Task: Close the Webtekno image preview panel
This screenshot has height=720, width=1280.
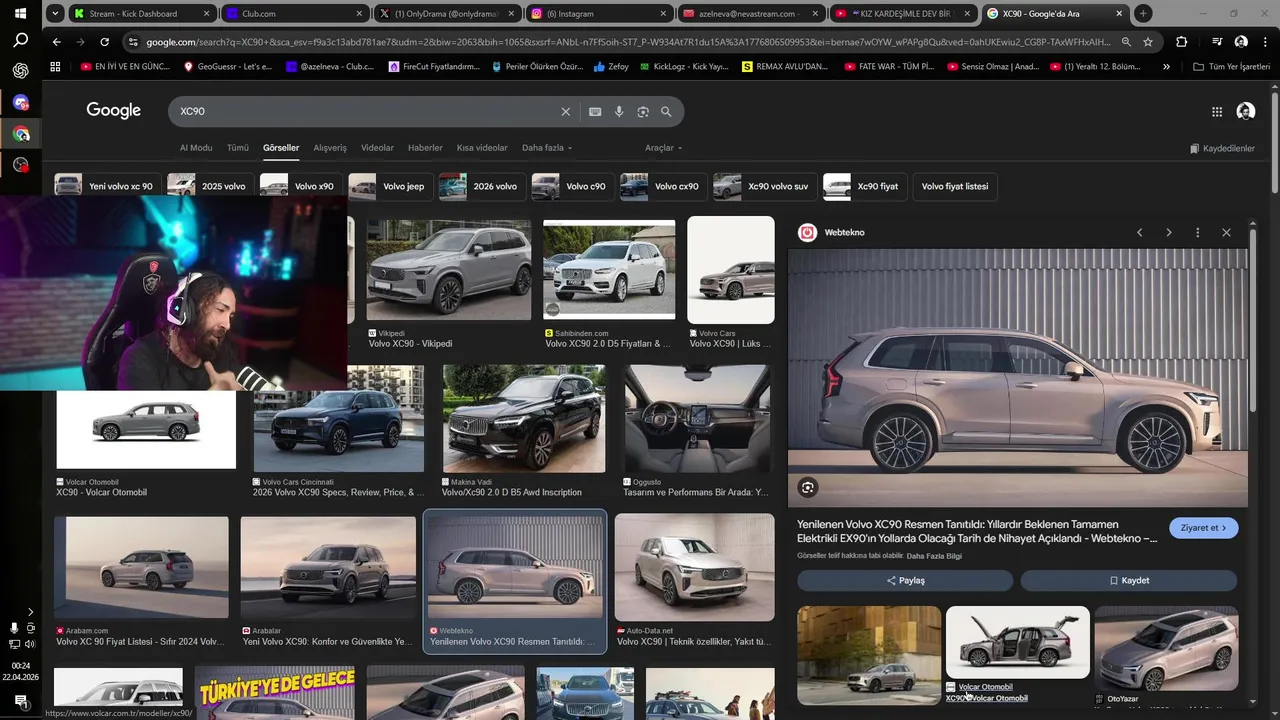Action: point(1226,232)
